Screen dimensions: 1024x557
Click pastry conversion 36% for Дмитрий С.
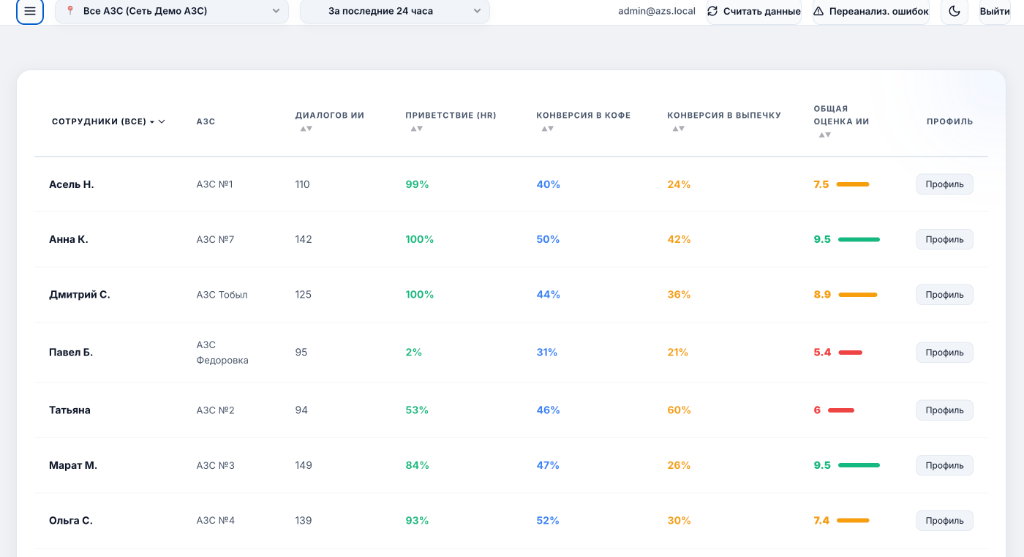(679, 294)
